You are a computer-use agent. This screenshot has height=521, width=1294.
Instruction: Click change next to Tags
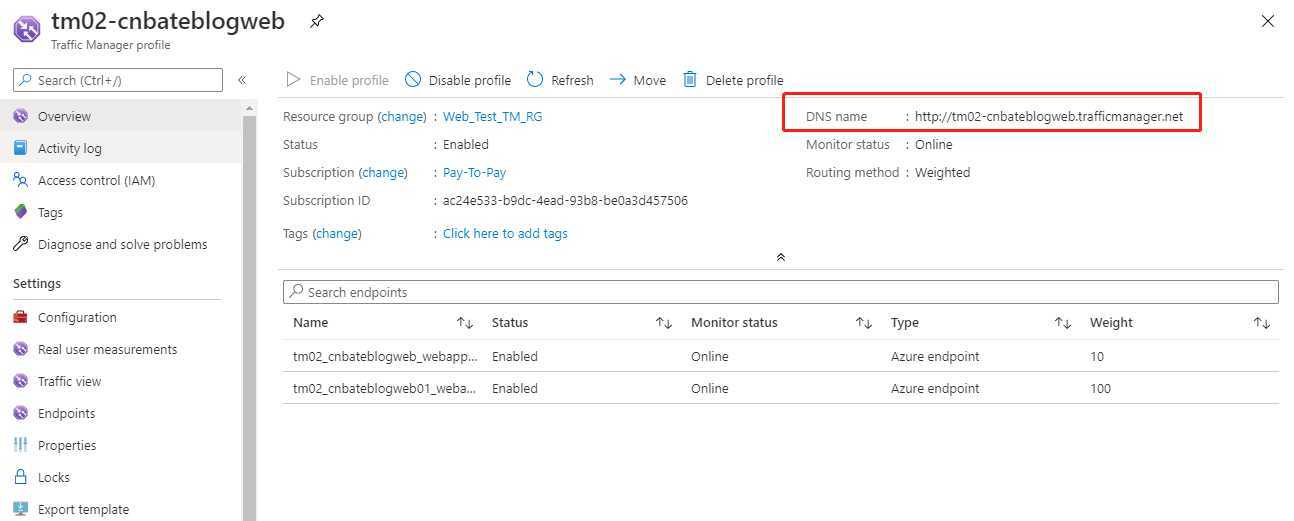337,233
